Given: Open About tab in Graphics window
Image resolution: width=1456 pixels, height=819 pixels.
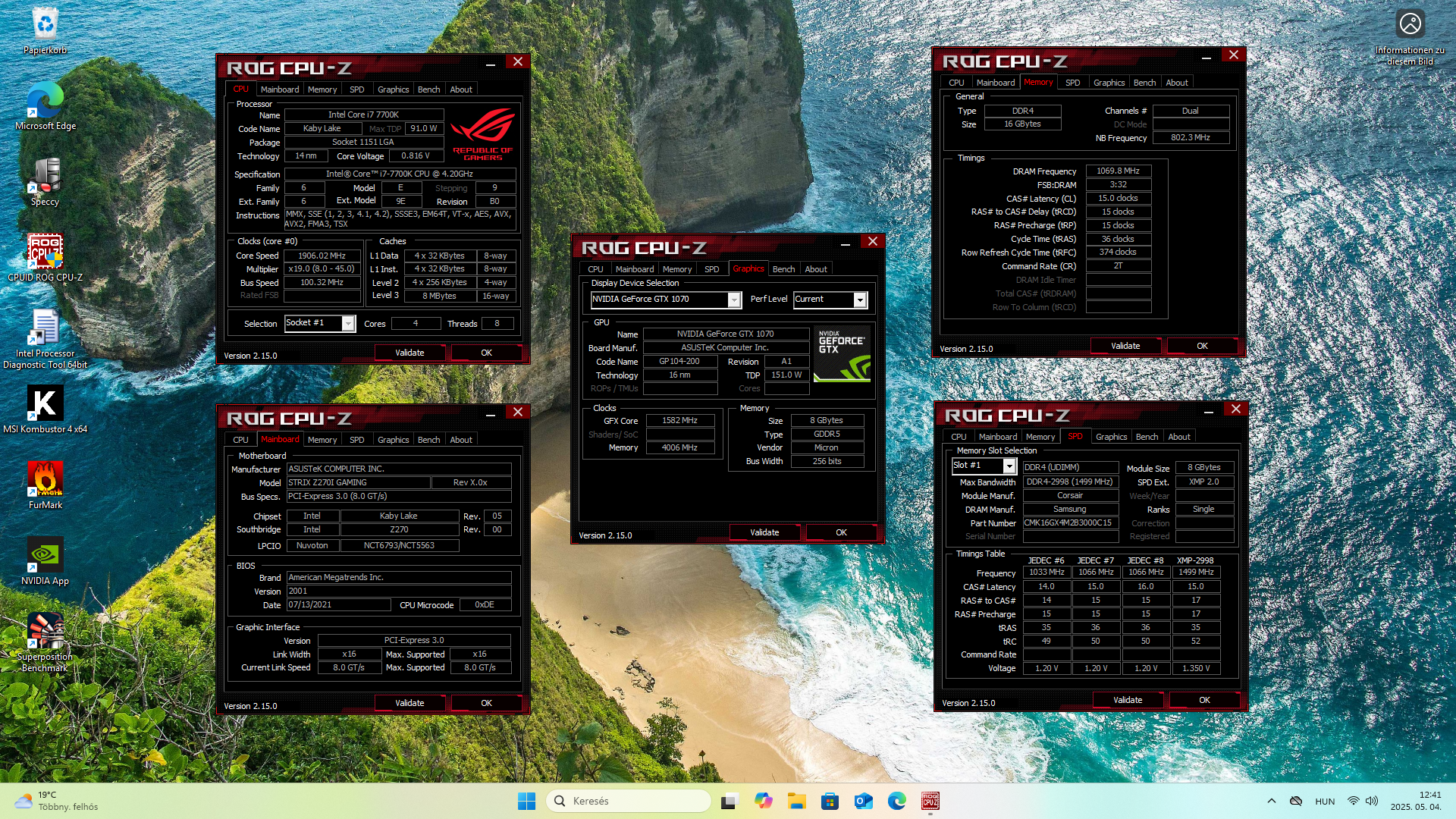Looking at the screenshot, I should pyautogui.click(x=816, y=269).
